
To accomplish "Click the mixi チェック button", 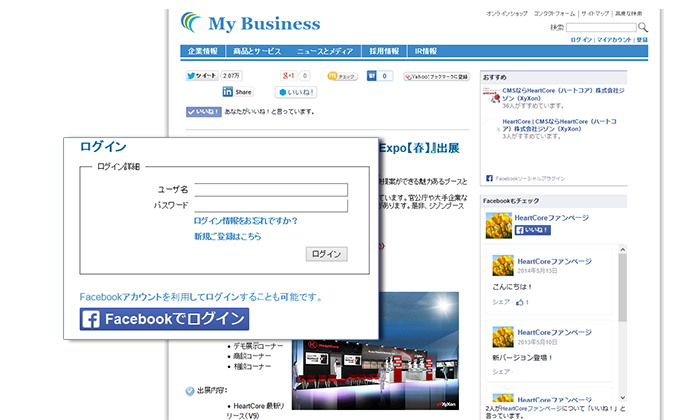I will click(342, 76).
